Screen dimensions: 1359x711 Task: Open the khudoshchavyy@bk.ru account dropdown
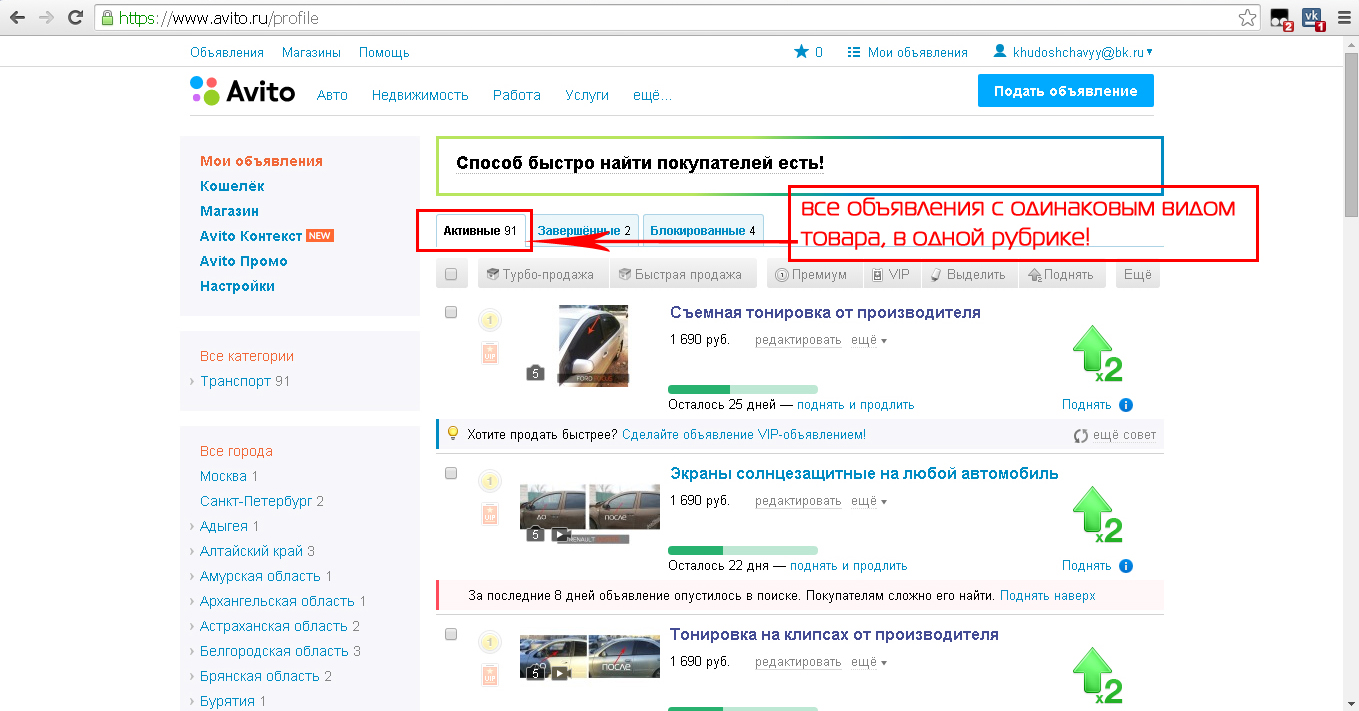1073,52
